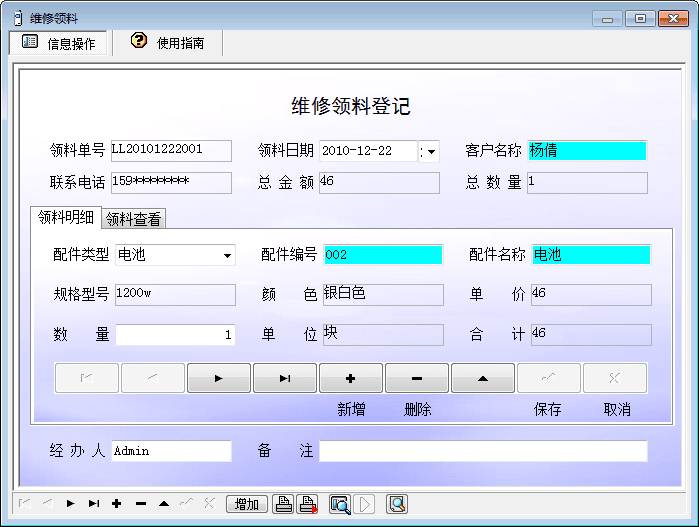699x527 pixels.
Task: Click the printer icon with red mark
Action: [x=308, y=504]
